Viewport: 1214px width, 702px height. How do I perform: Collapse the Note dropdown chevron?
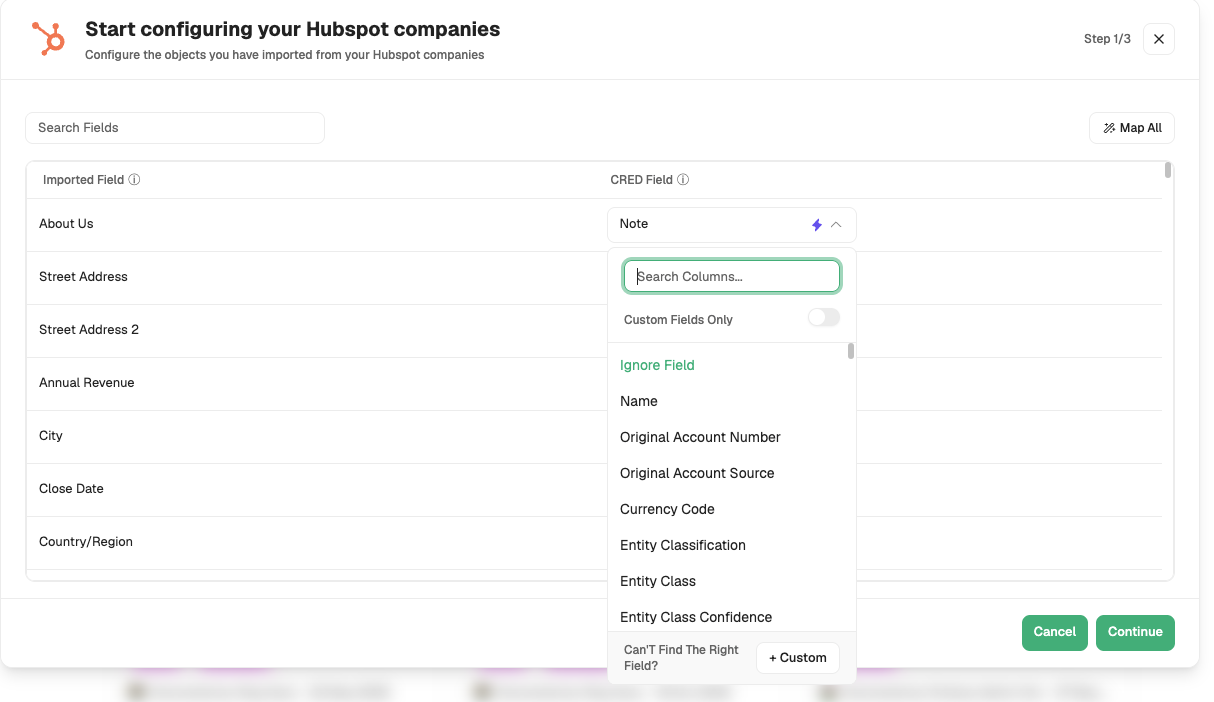[x=836, y=225]
